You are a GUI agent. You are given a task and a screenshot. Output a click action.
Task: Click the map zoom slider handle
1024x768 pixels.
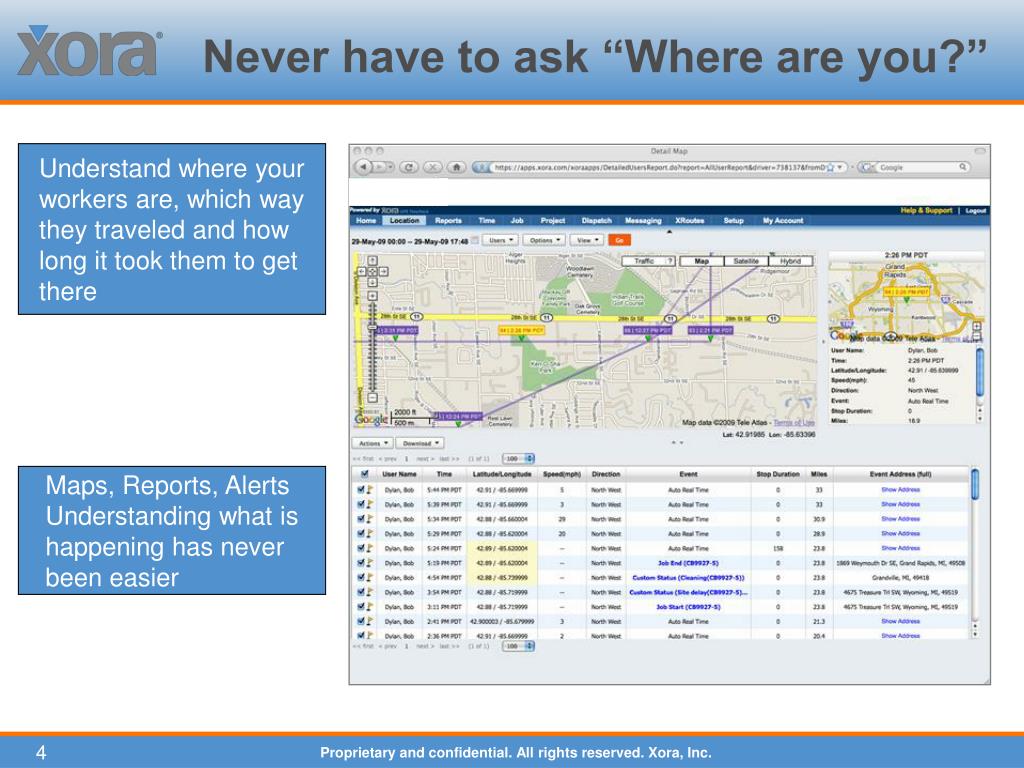pos(372,327)
